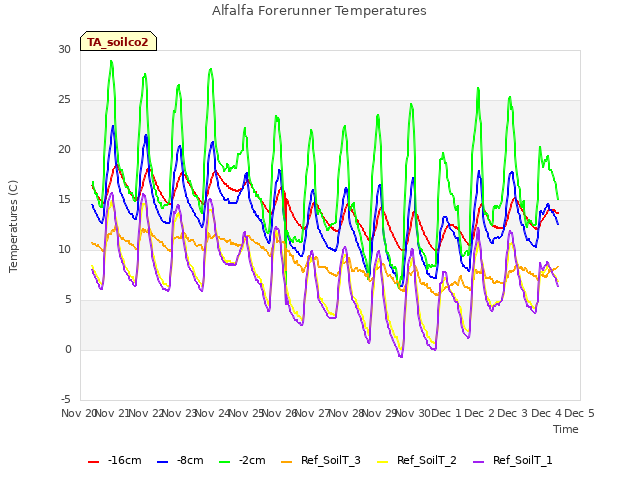This screenshot has width=640, height=480.
Task: Click the Temperatures (C) y-axis label
Action: 13,226
